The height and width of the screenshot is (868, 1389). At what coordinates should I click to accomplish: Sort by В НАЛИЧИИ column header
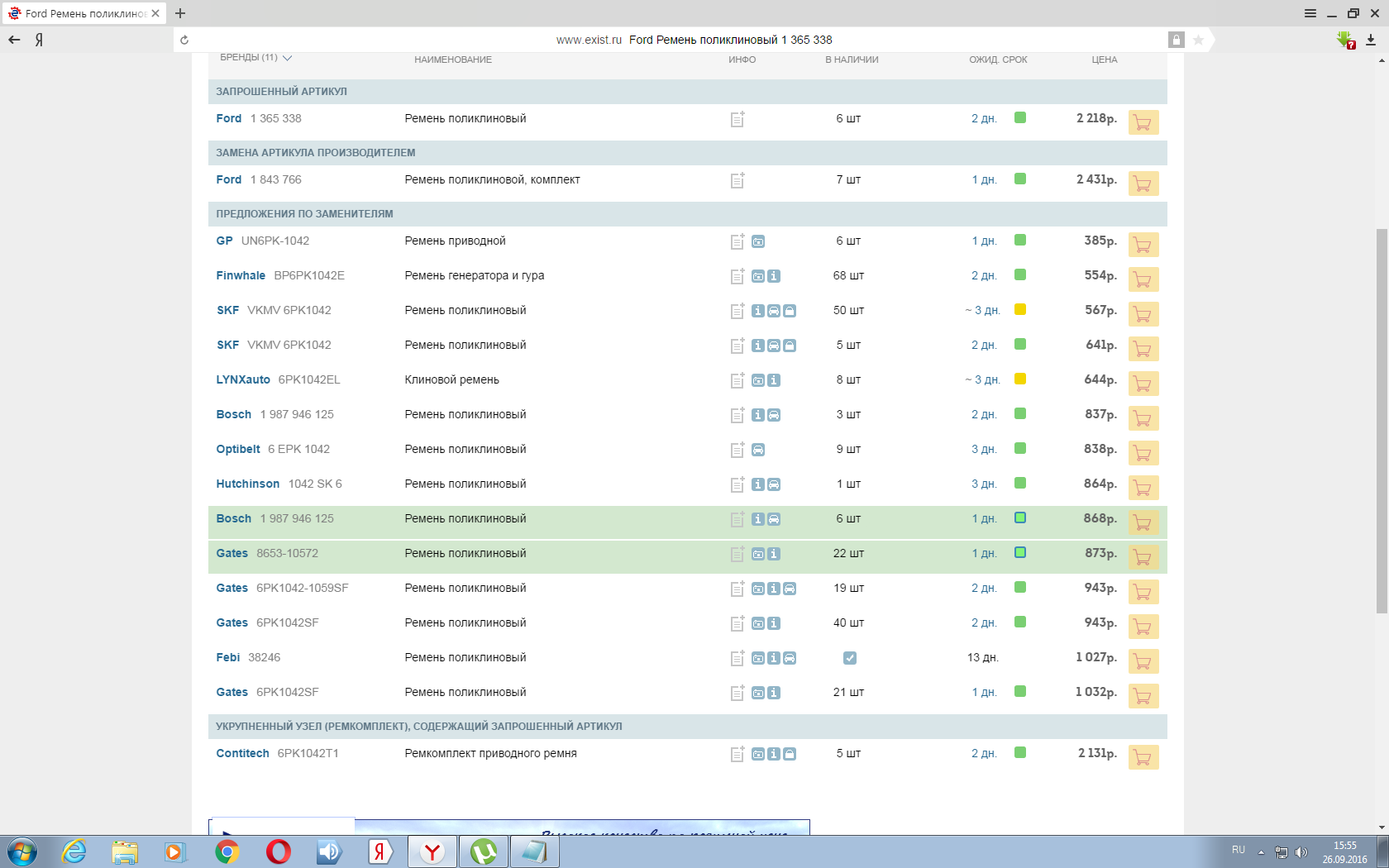point(852,60)
